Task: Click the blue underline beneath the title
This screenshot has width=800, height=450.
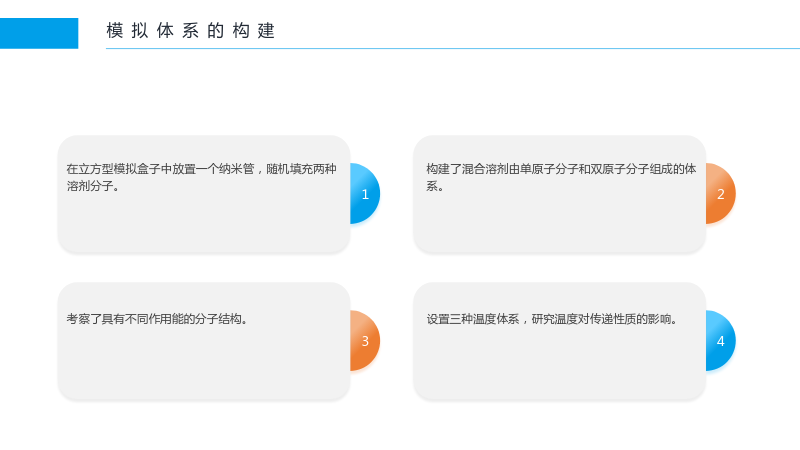Action: 453,48
